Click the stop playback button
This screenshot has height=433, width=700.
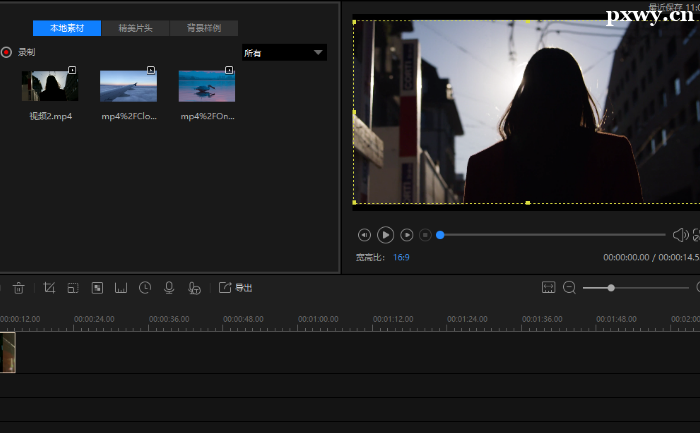tap(425, 235)
